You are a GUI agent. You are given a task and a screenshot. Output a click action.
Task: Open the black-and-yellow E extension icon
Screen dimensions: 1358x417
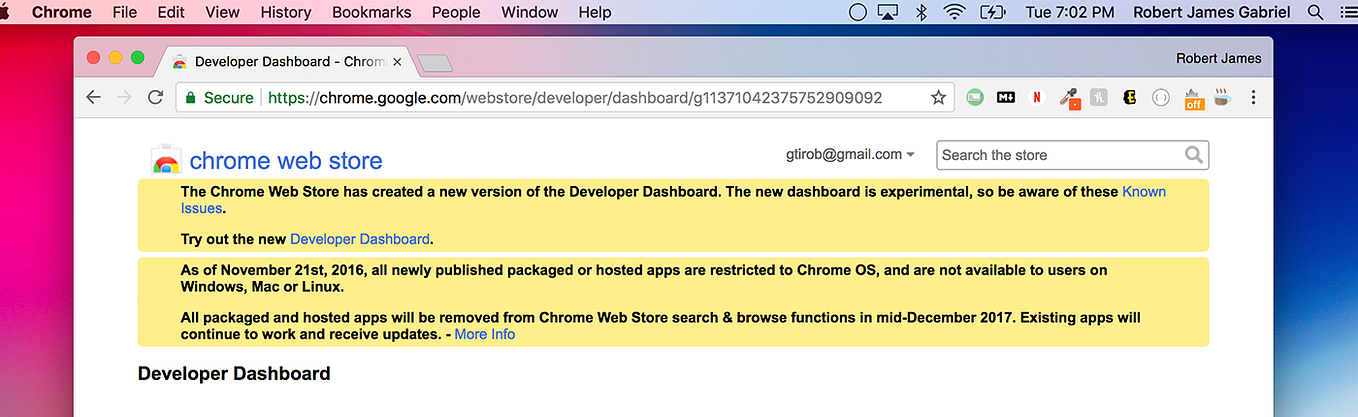(1130, 98)
